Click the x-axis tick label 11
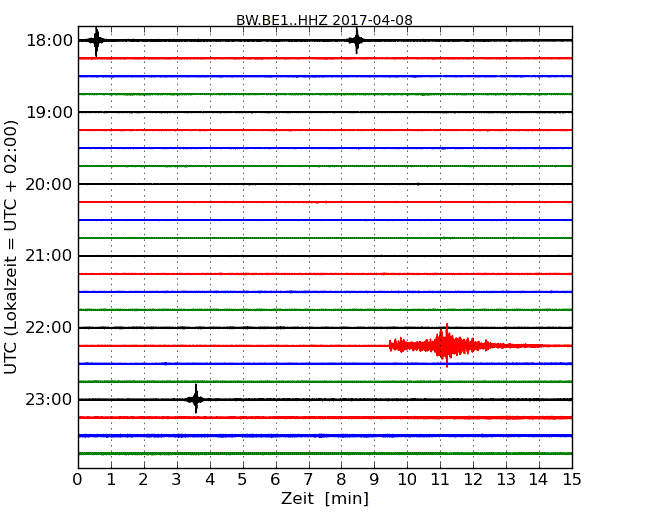Viewport: 650px width, 520px height. [440, 480]
